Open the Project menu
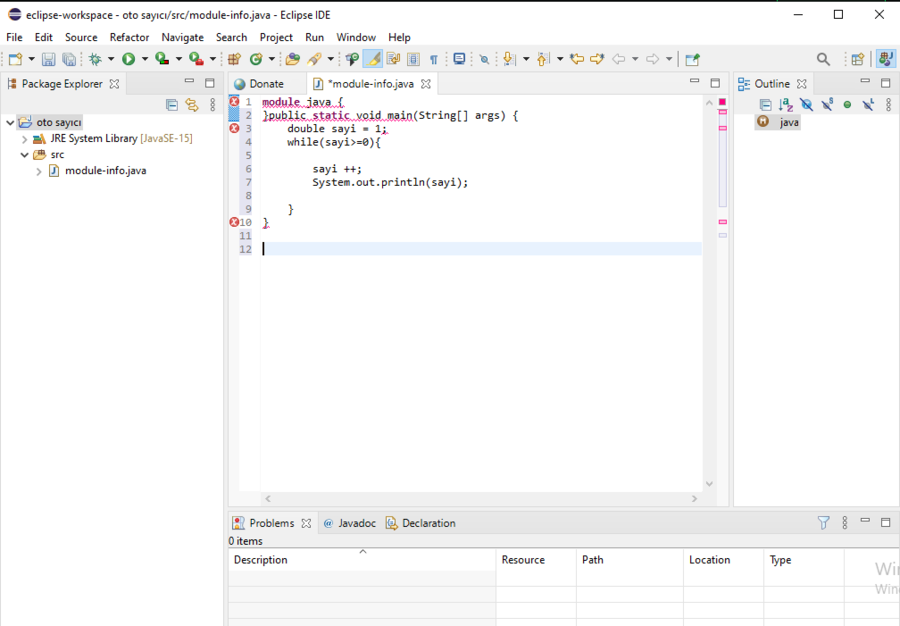 click(x=276, y=37)
